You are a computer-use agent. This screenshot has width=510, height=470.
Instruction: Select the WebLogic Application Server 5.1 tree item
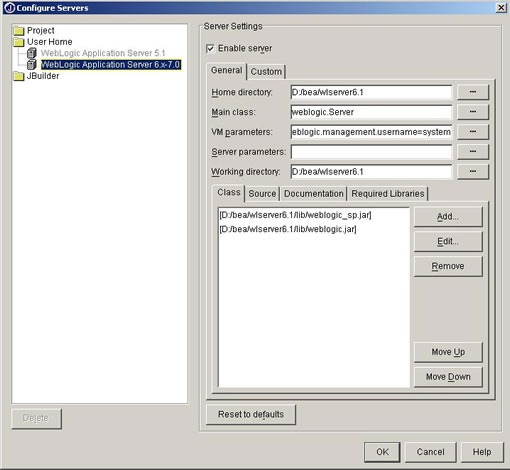click(x=103, y=53)
